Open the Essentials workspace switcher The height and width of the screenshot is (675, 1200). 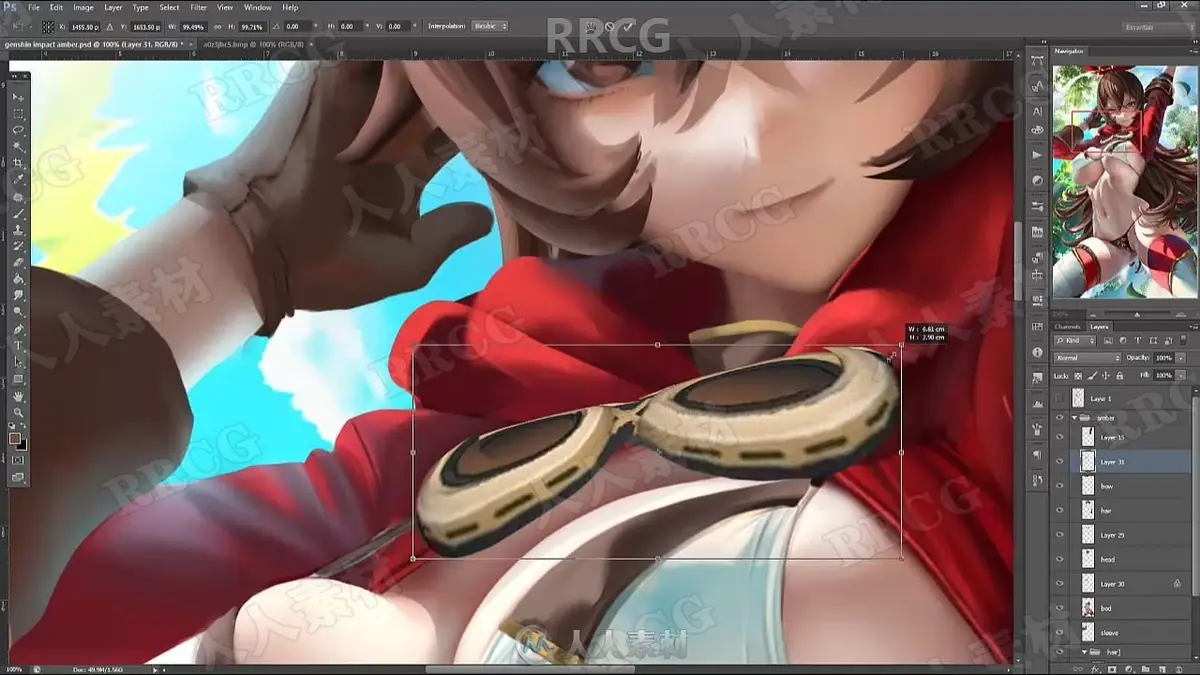coord(1157,28)
